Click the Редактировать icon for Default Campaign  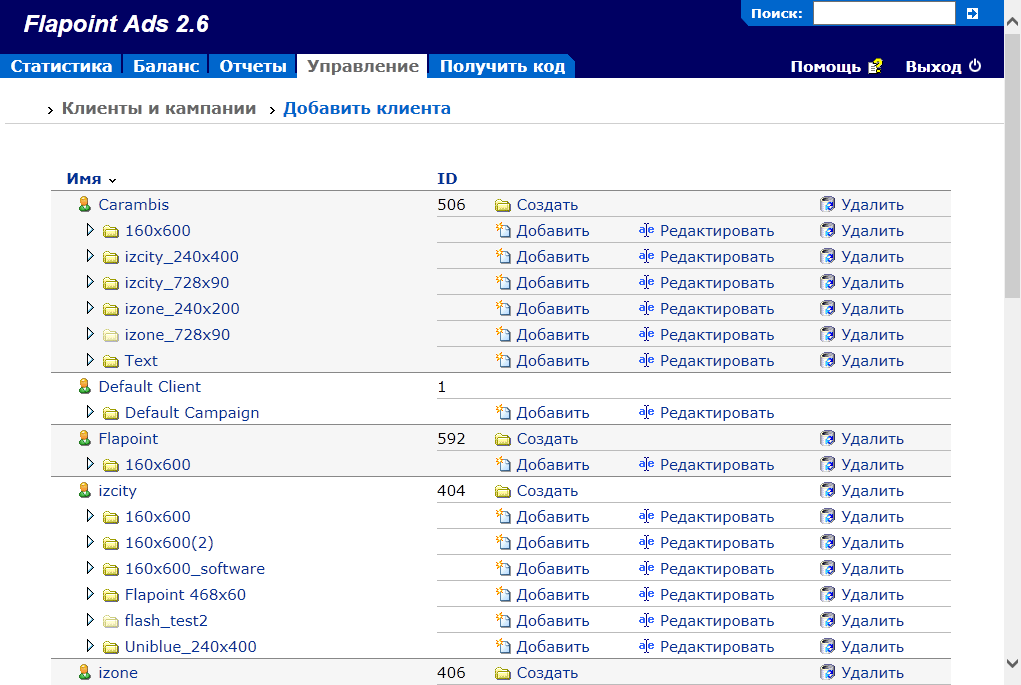646,412
